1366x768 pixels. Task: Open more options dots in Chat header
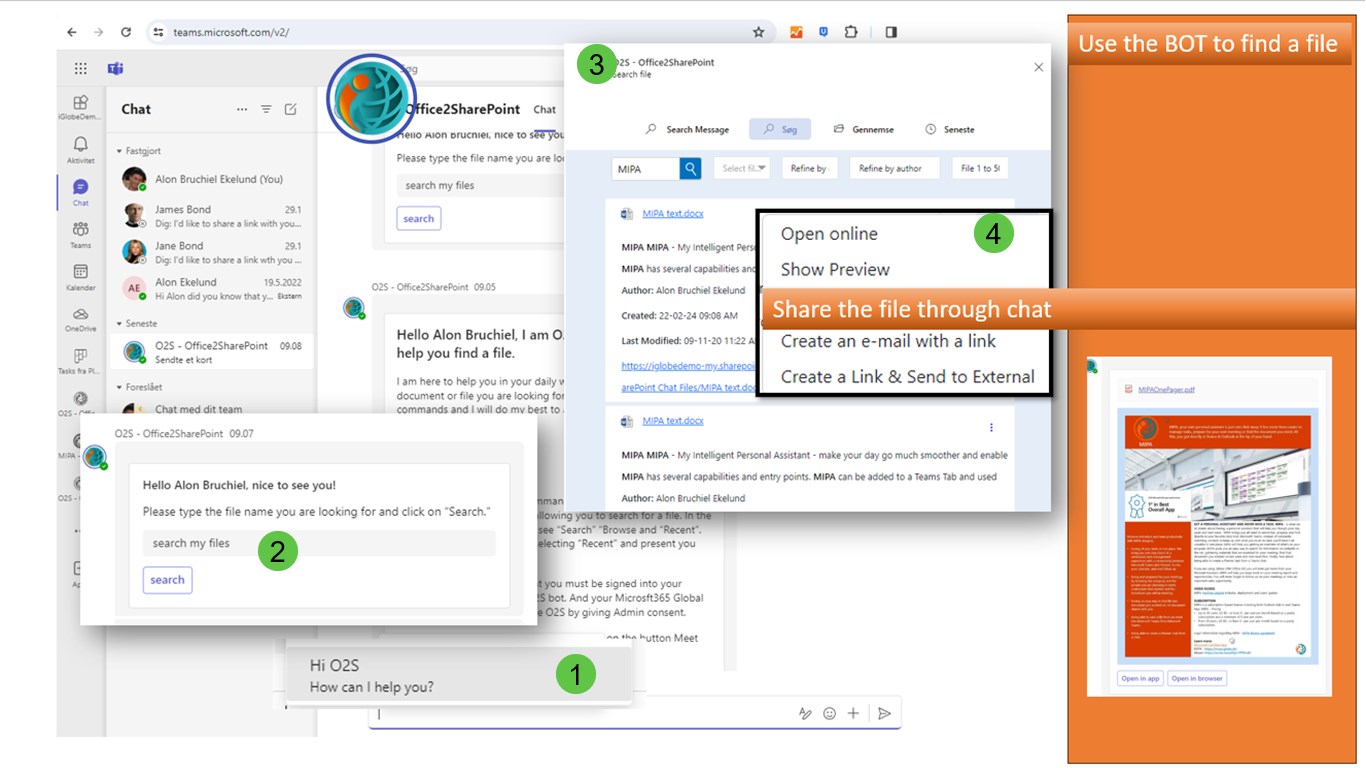pos(242,109)
